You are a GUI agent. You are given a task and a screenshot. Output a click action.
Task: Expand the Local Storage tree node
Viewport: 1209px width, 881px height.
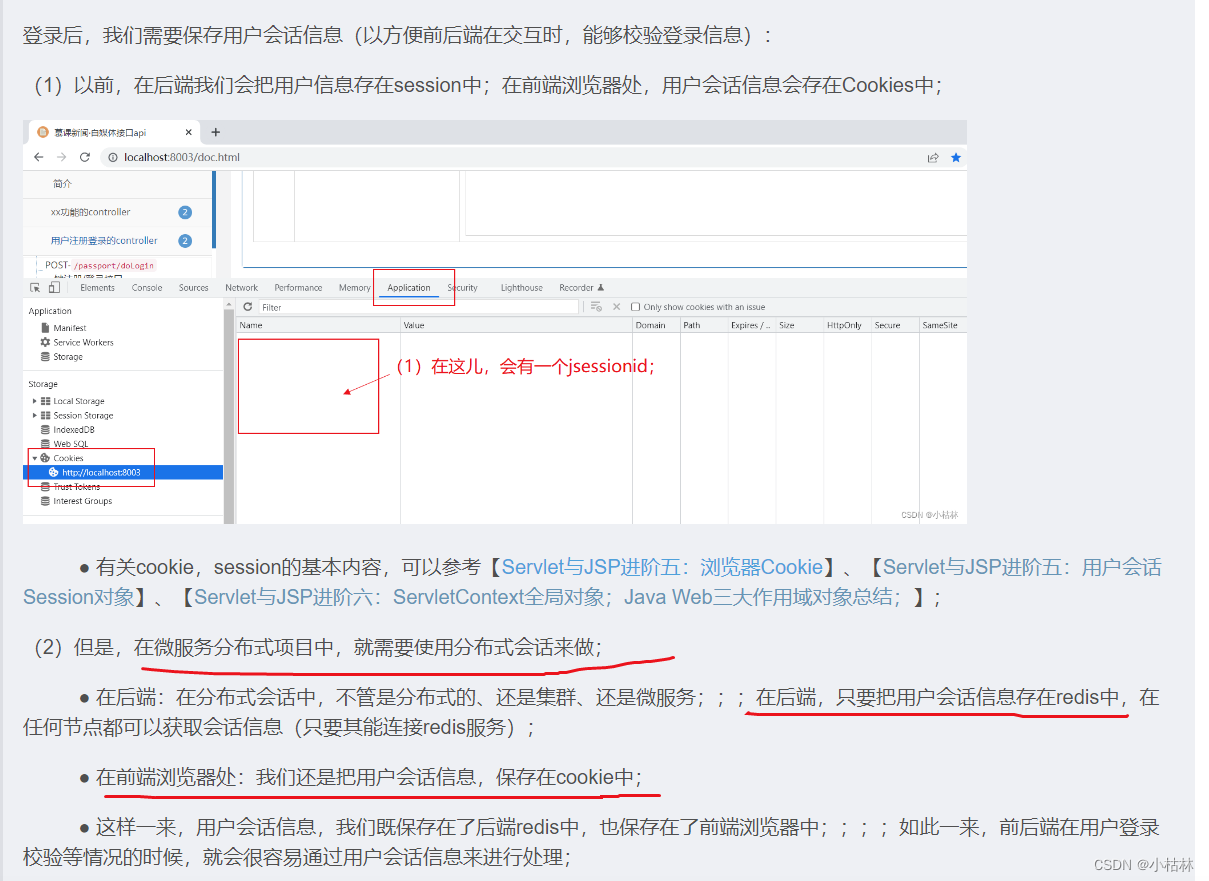[x=35, y=401]
